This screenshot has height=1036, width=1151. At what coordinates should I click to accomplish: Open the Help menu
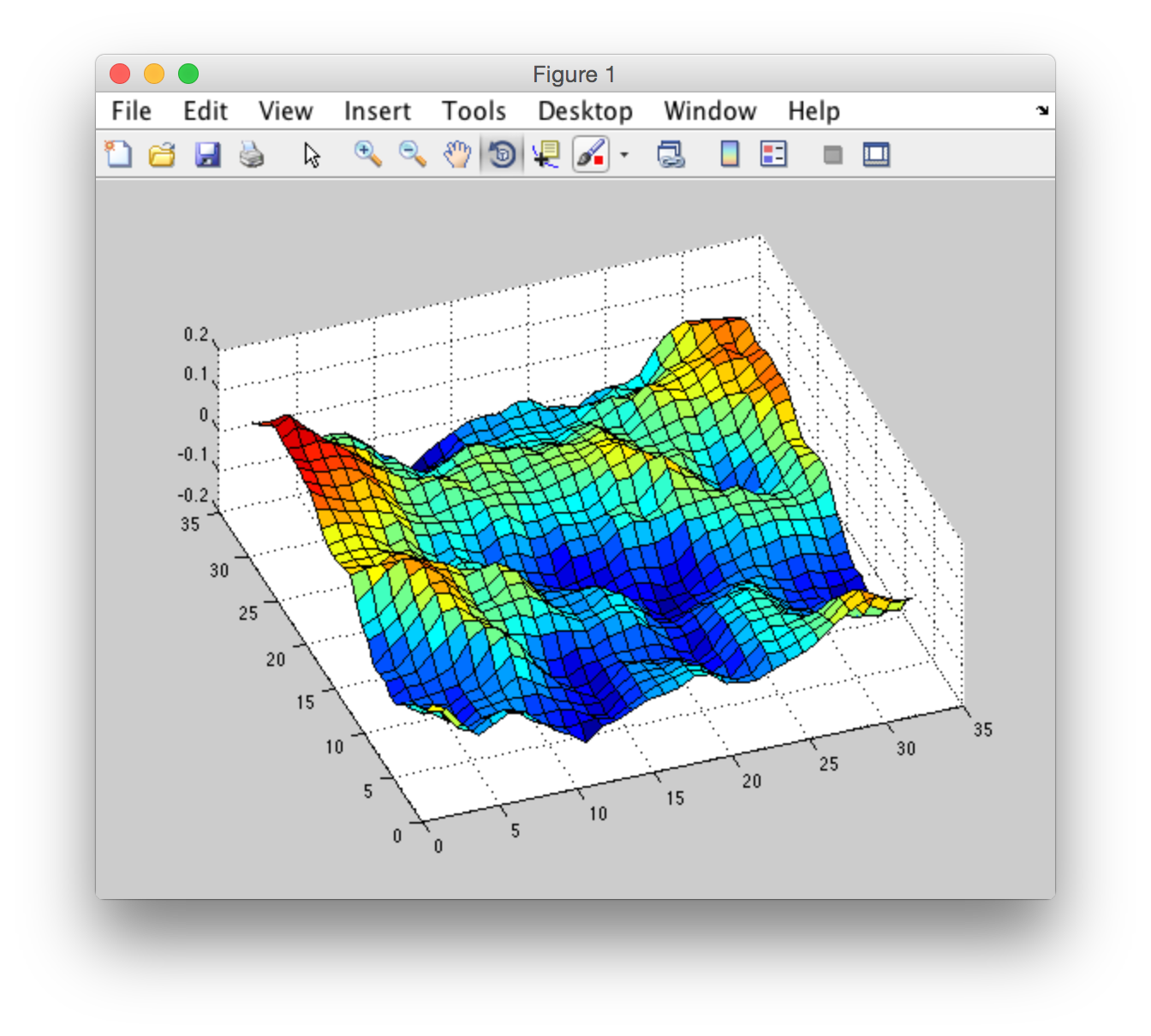pos(814,111)
